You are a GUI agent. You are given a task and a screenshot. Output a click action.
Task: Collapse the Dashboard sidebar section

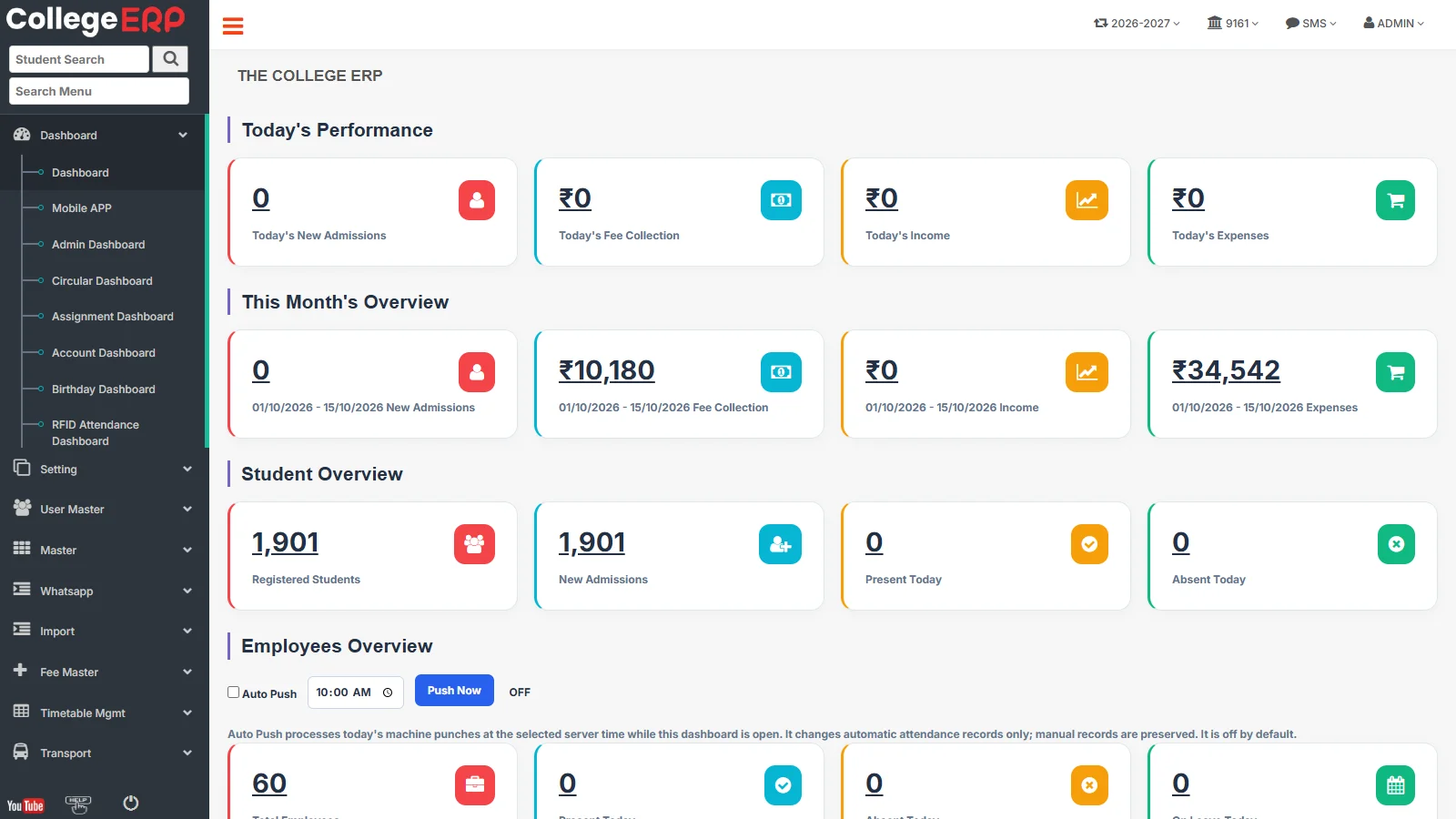103,135
